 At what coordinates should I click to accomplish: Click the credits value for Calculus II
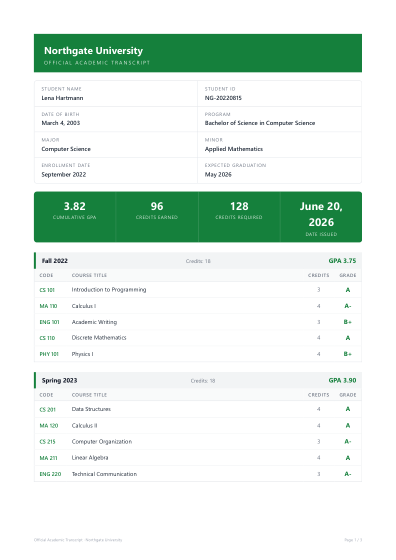pyautogui.click(x=319, y=426)
